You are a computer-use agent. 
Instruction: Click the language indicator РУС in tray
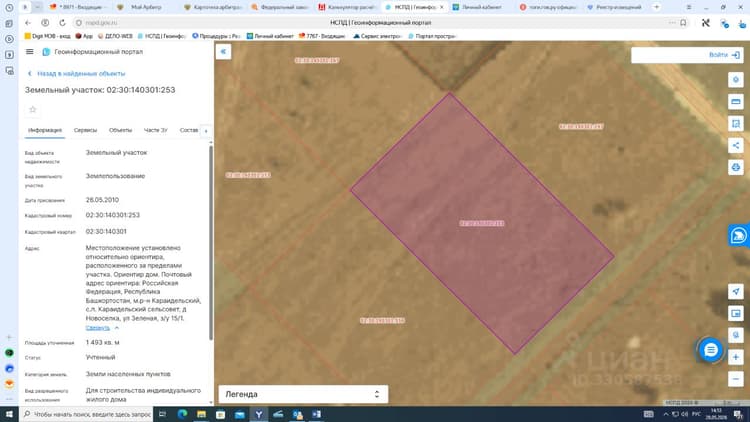point(696,414)
